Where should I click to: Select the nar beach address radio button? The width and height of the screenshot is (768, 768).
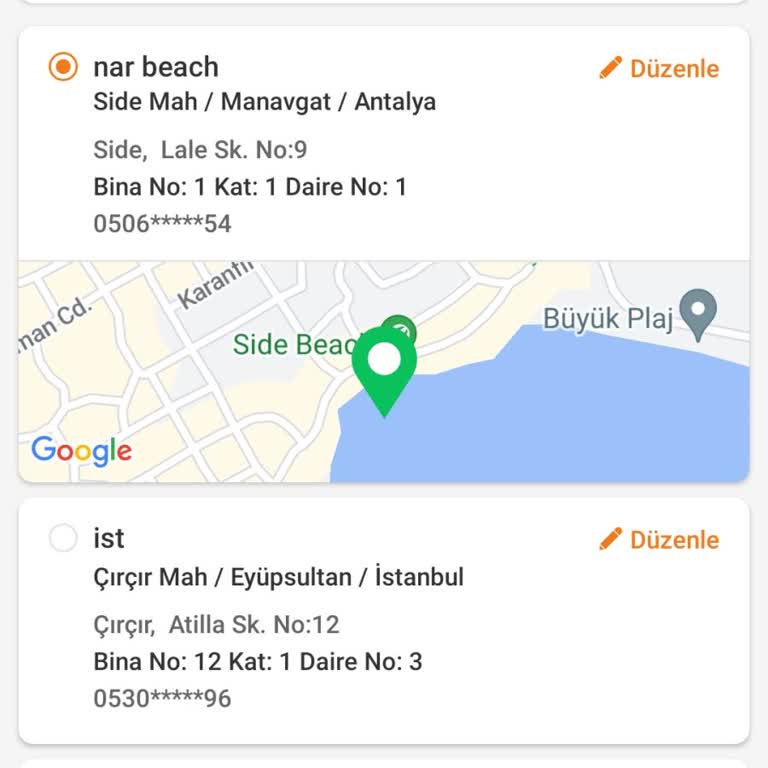click(x=63, y=67)
